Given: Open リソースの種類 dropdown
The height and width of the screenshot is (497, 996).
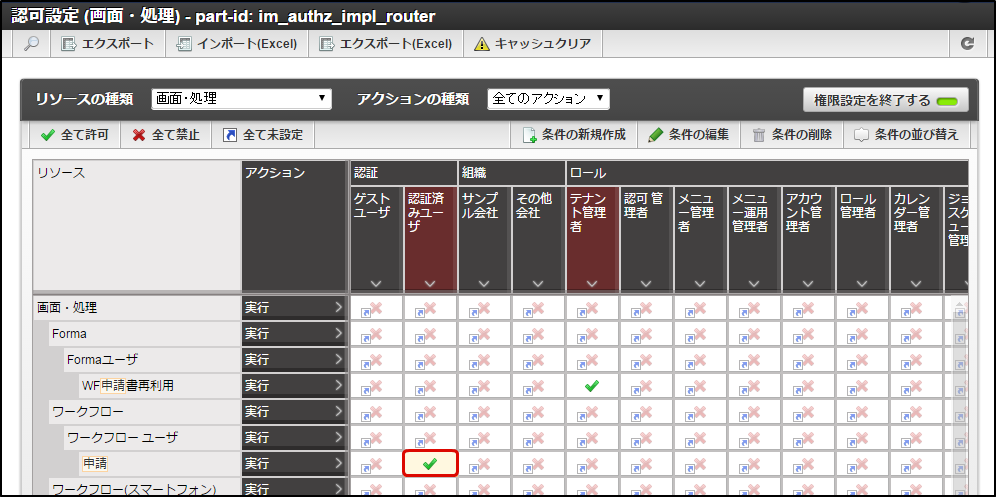Looking at the screenshot, I should [241, 99].
